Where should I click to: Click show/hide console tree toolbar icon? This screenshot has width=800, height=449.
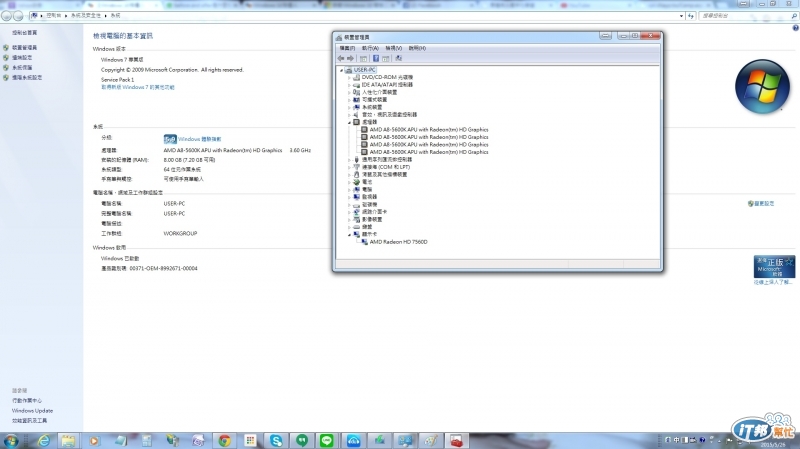363,58
